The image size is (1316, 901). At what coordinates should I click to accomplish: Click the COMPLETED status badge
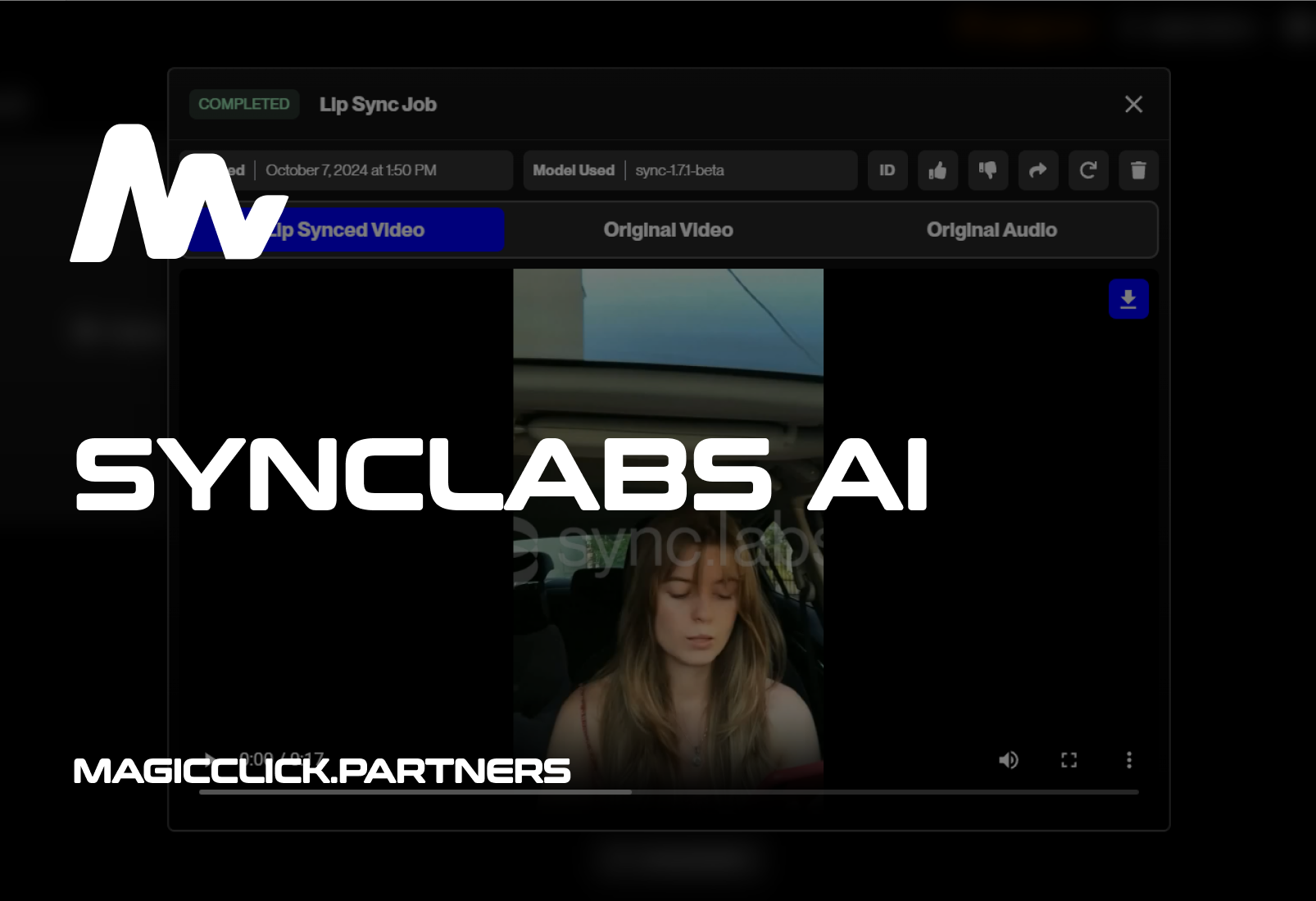pos(244,104)
